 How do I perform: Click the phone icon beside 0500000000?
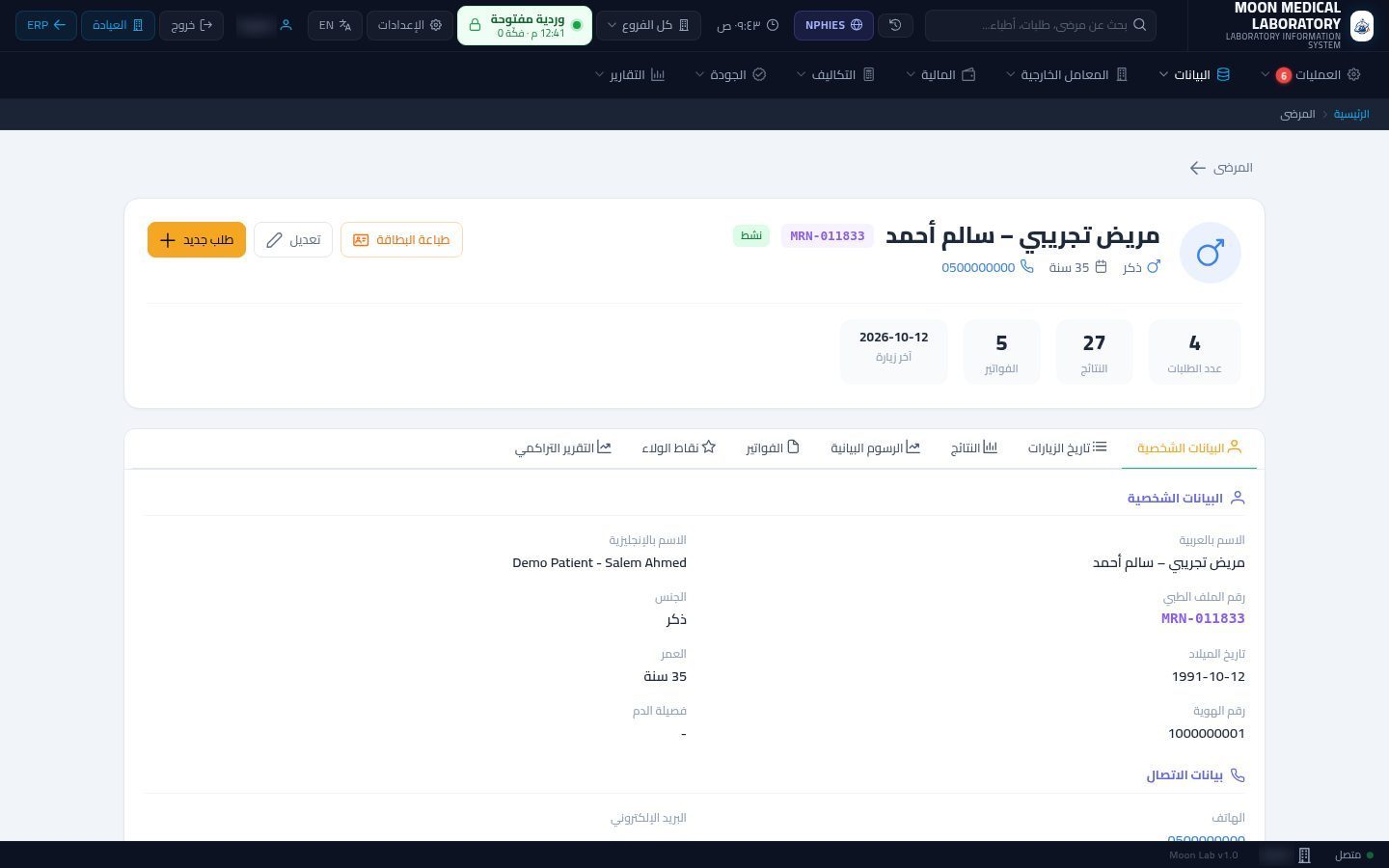point(1027,267)
